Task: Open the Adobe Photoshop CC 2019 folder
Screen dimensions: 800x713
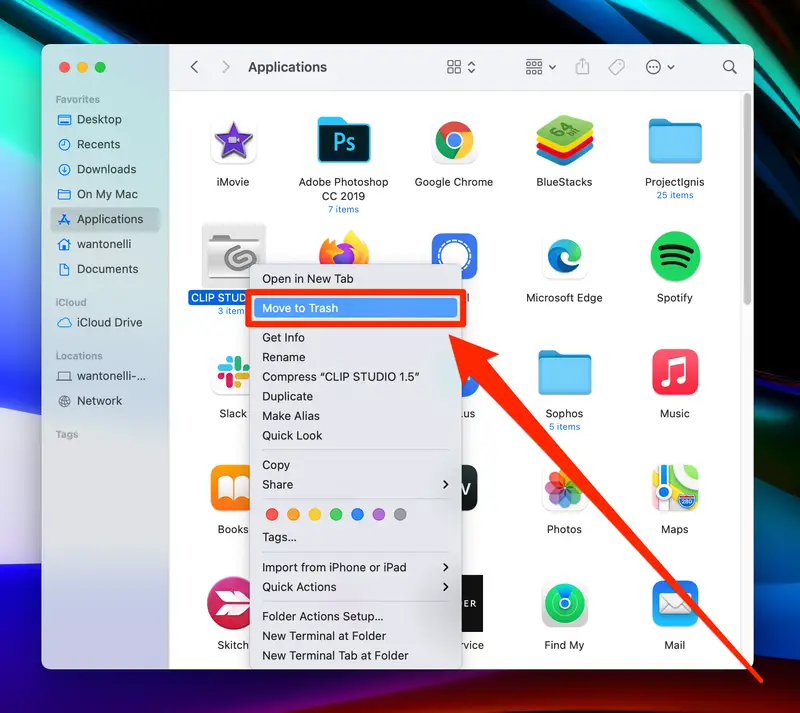Action: point(343,144)
